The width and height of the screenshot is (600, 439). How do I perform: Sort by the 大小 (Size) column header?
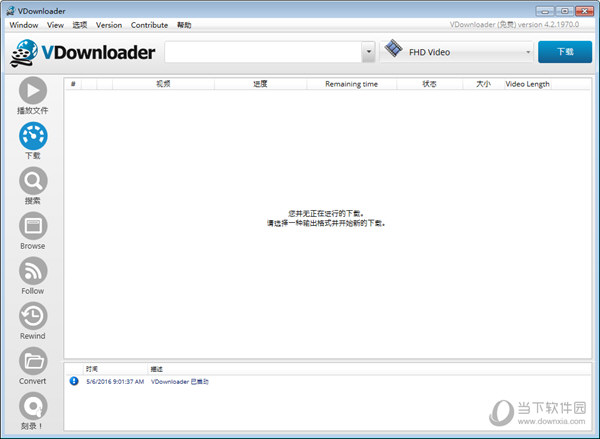click(x=483, y=84)
